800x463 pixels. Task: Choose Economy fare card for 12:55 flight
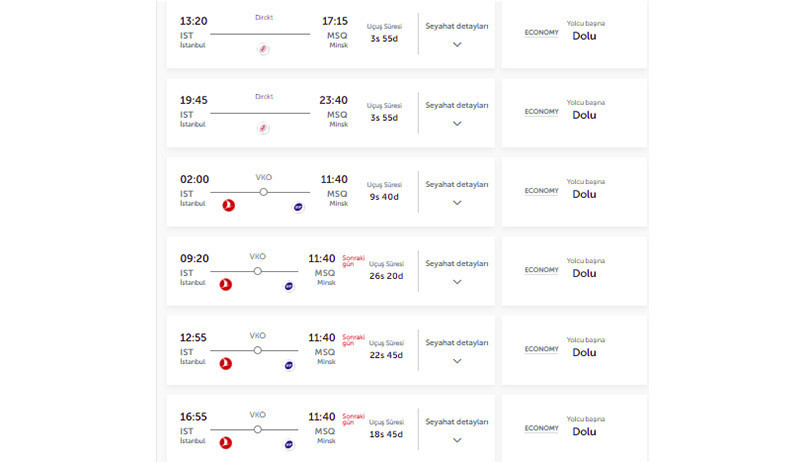[x=574, y=350]
